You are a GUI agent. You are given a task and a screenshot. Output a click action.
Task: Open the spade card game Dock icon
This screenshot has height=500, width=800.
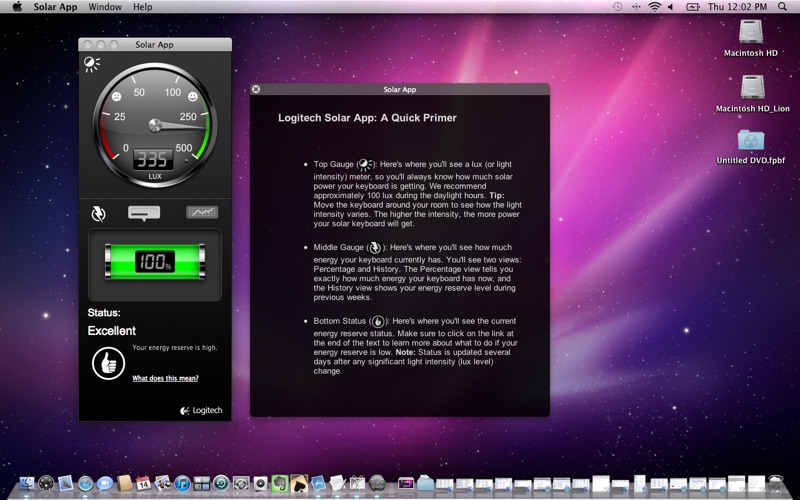[x=299, y=483]
